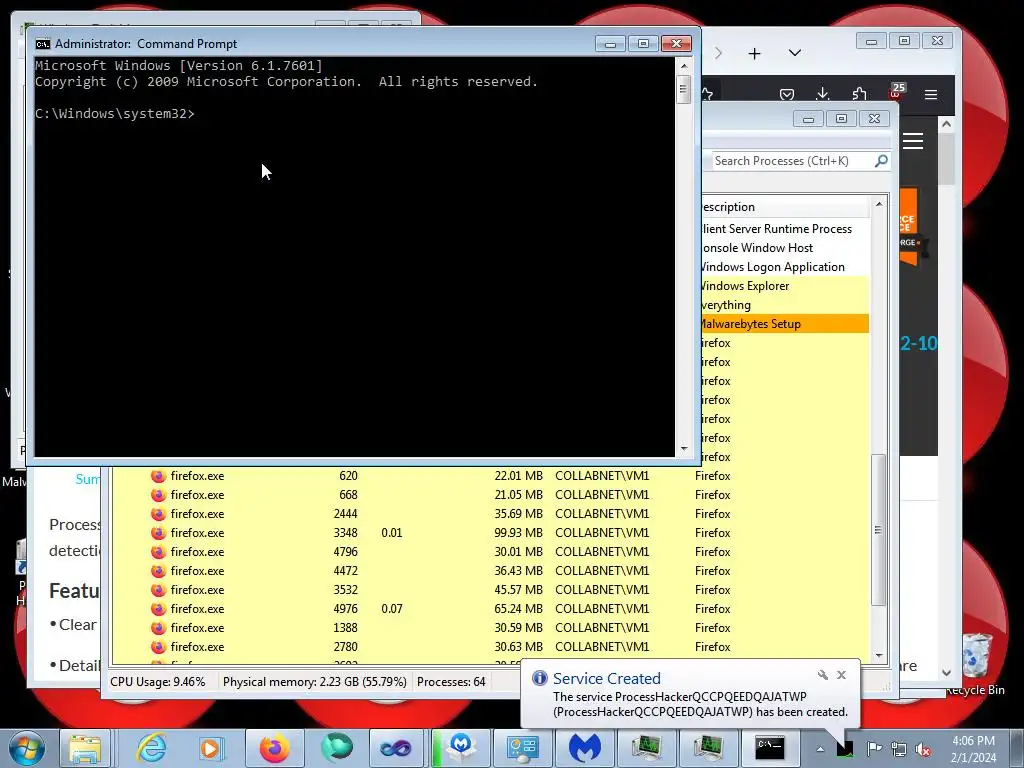This screenshot has height=768, width=1024.
Task: Click in the Search Processes field
Action: (x=792, y=161)
